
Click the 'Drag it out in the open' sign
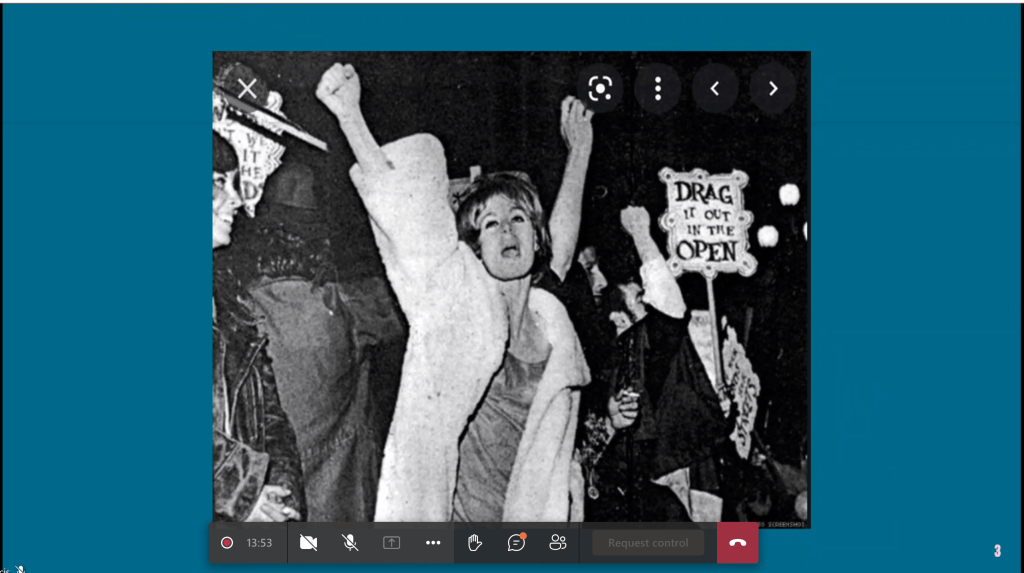706,222
